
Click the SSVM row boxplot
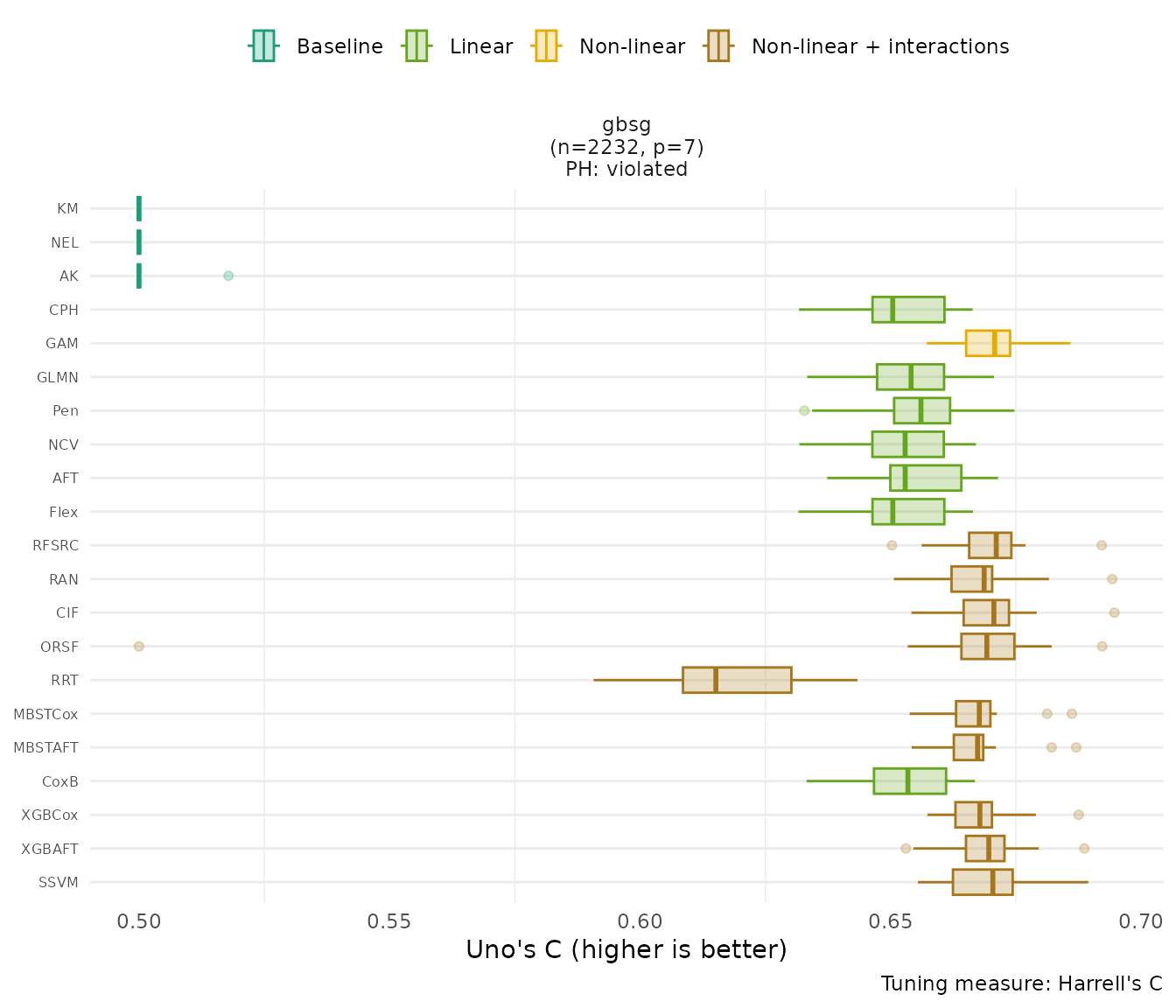click(983, 882)
